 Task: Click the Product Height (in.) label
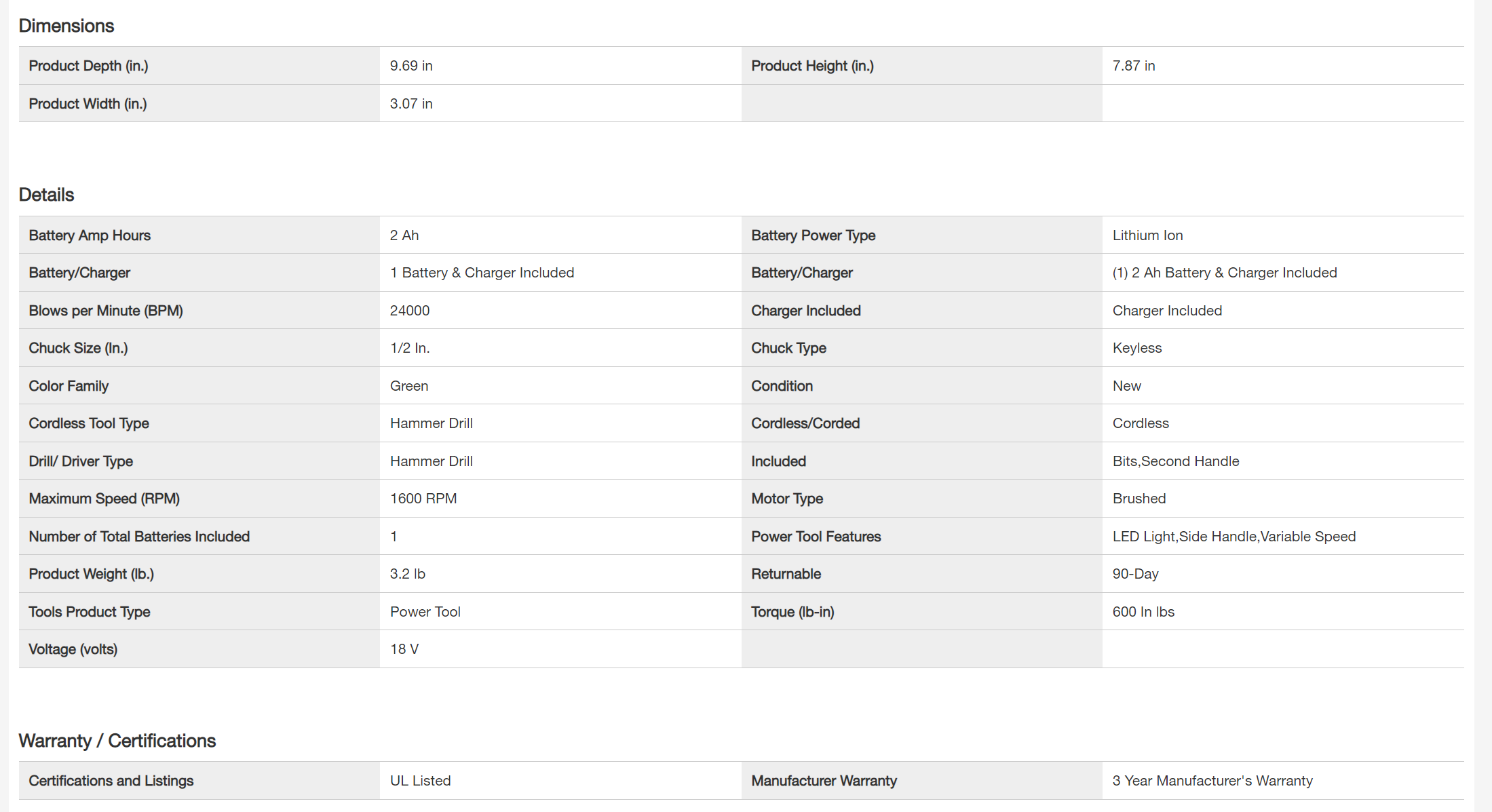pyautogui.click(x=812, y=66)
